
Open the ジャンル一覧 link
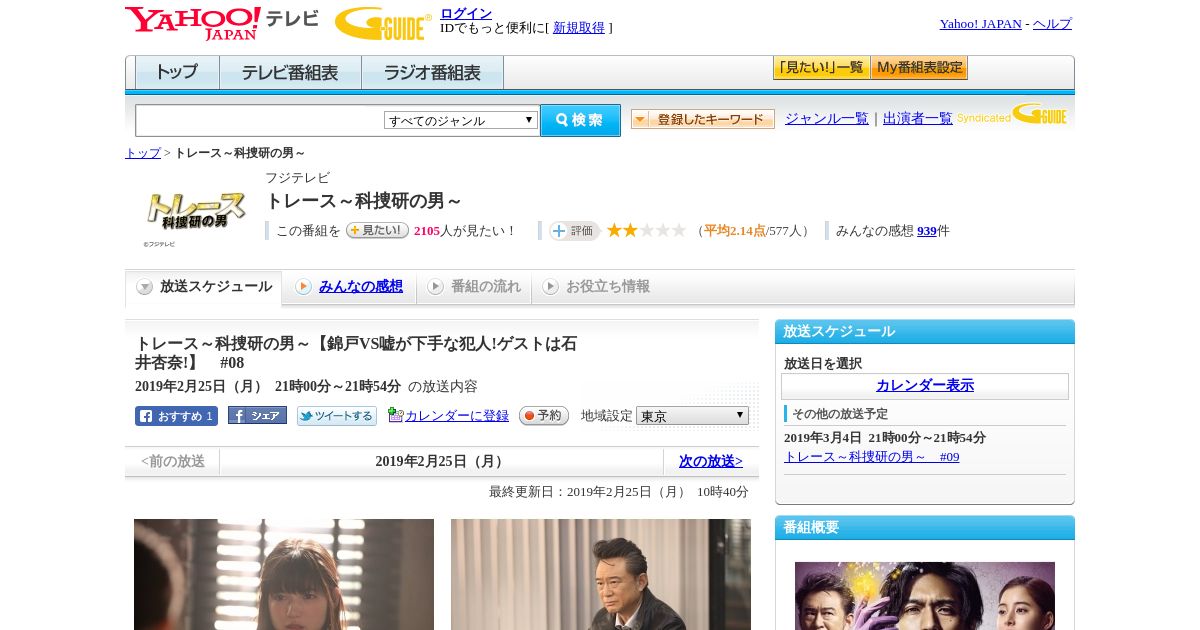[827, 118]
